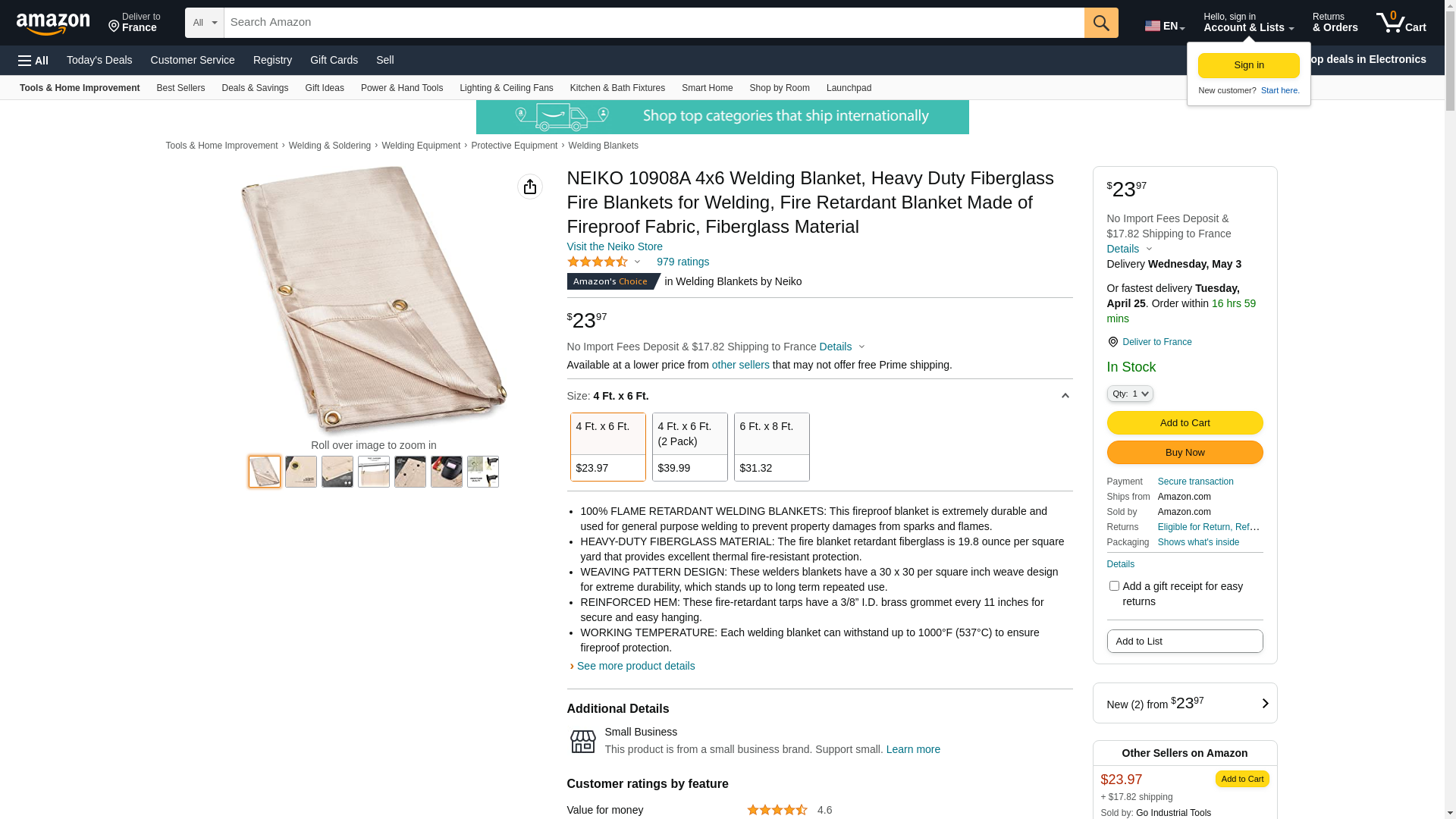Check the gift receipt checkbox
1456x819 pixels.
click(1114, 585)
